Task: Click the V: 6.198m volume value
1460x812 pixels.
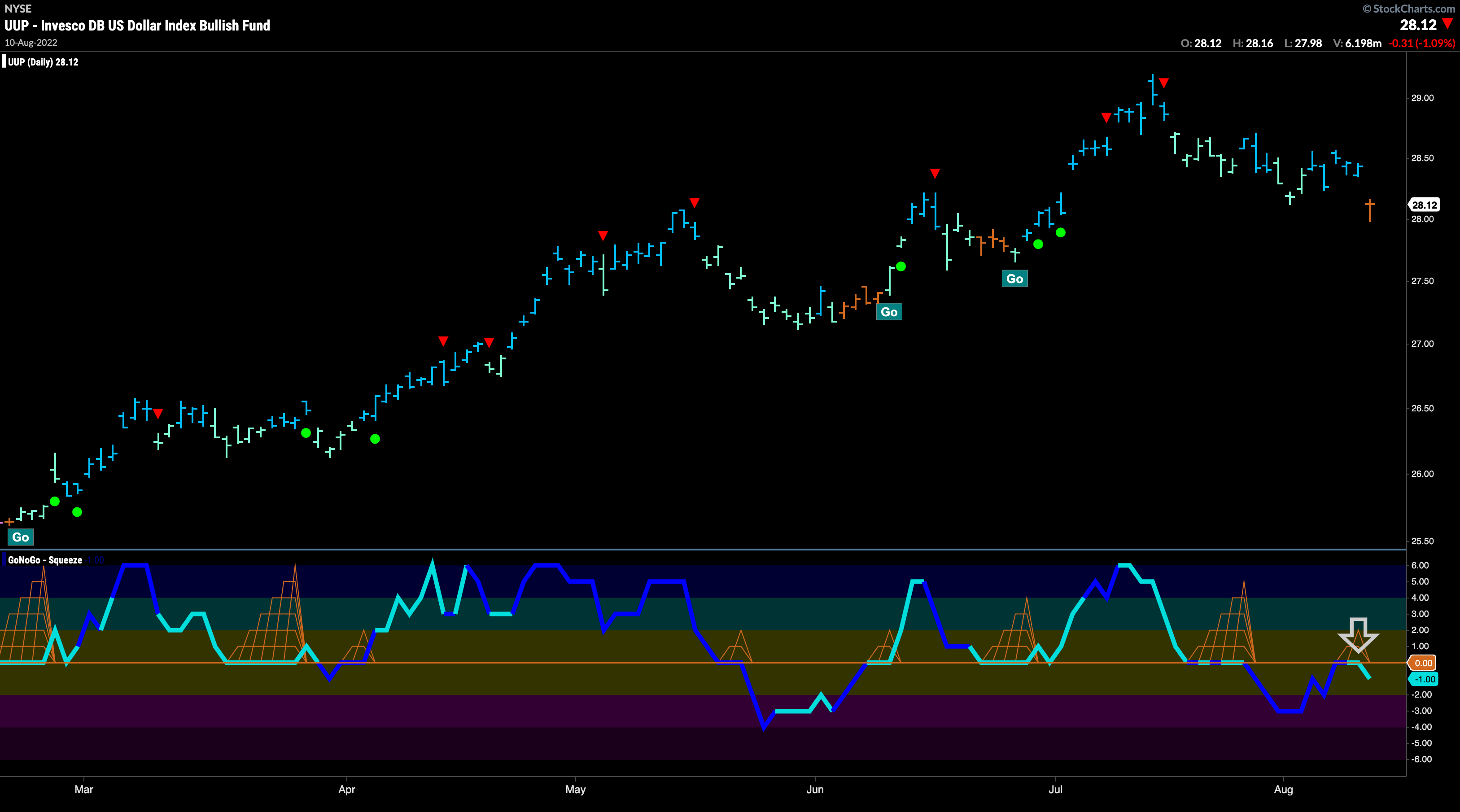Action: (x=1357, y=43)
